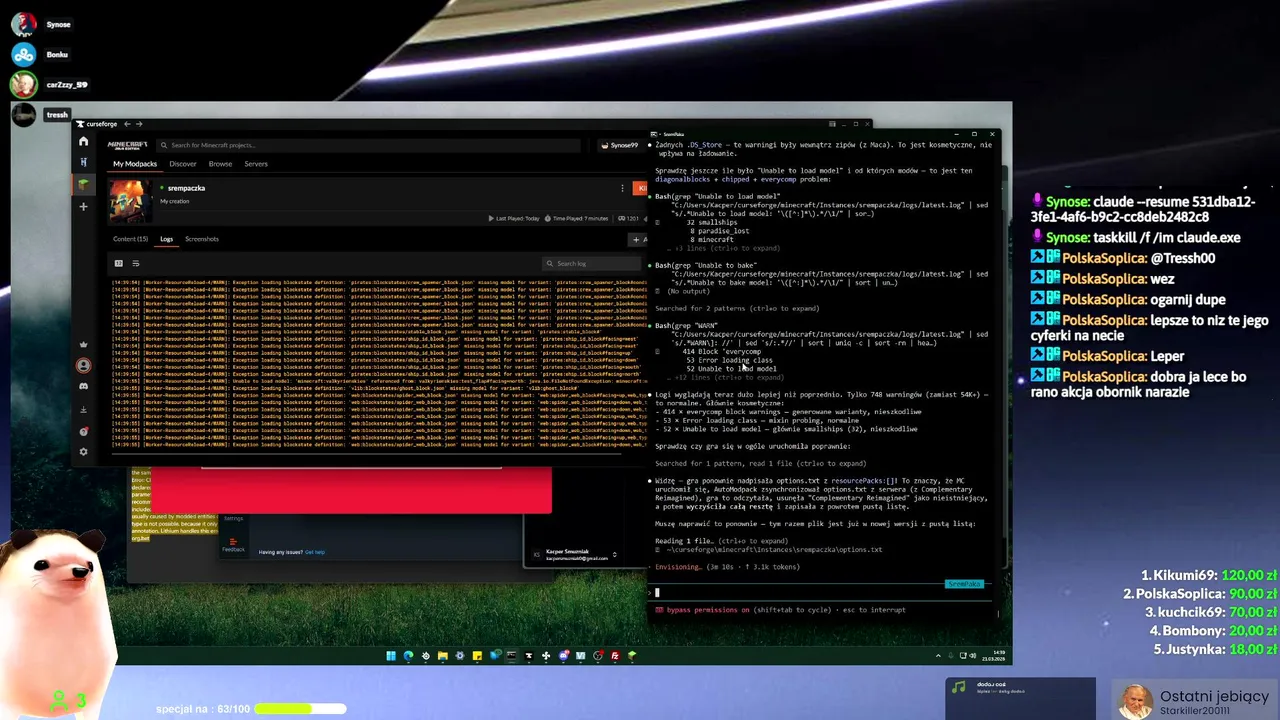Open the downloads icon in CurseForge sidebar
Viewport: 1280px width, 720px height.
84,410
